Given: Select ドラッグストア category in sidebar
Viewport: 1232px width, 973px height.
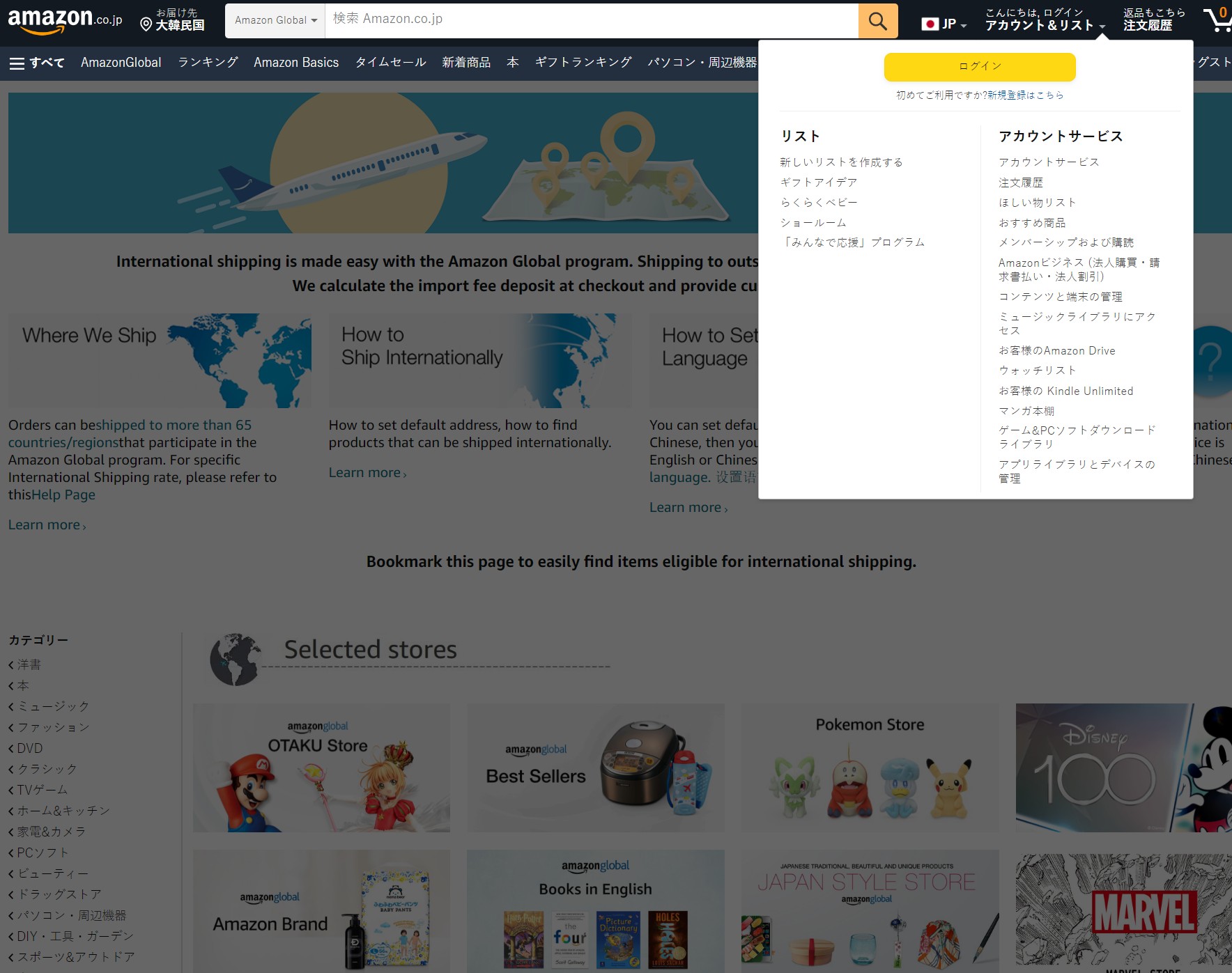Looking at the screenshot, I should click(59, 895).
